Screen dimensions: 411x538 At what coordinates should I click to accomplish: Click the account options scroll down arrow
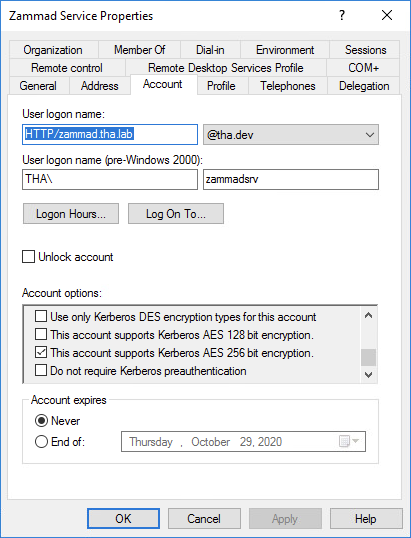point(368,374)
